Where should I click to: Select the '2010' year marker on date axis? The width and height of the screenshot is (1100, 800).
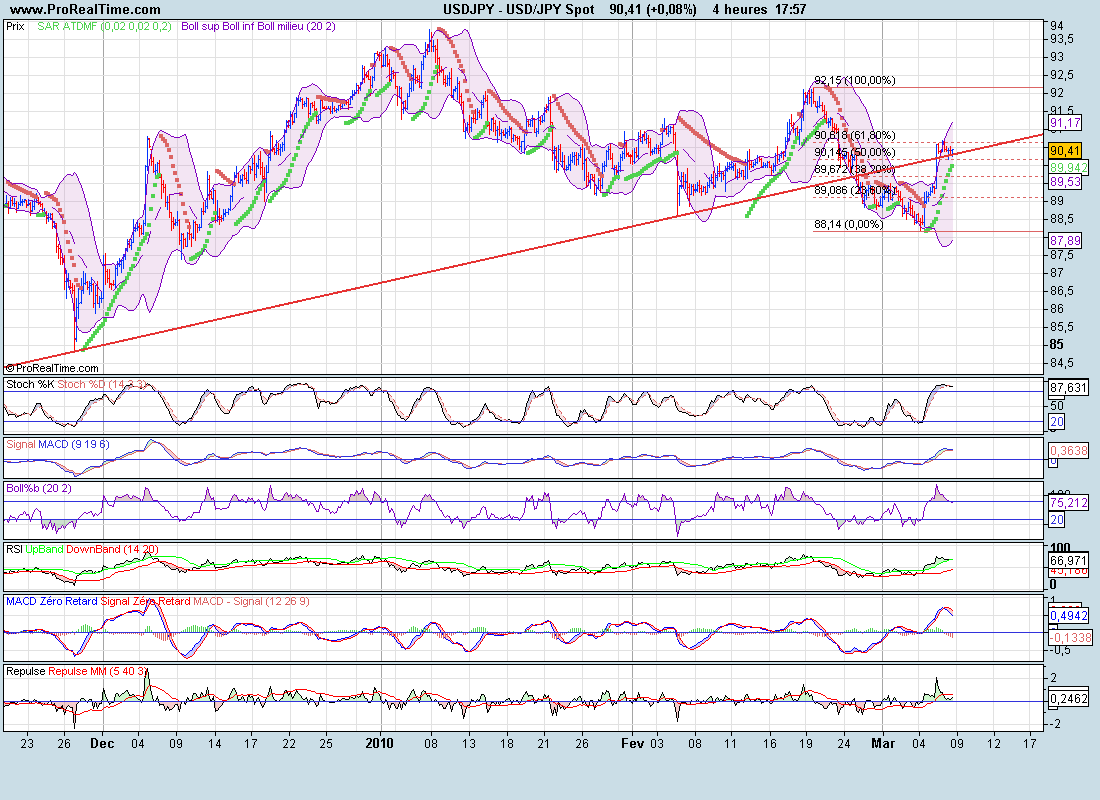380,743
